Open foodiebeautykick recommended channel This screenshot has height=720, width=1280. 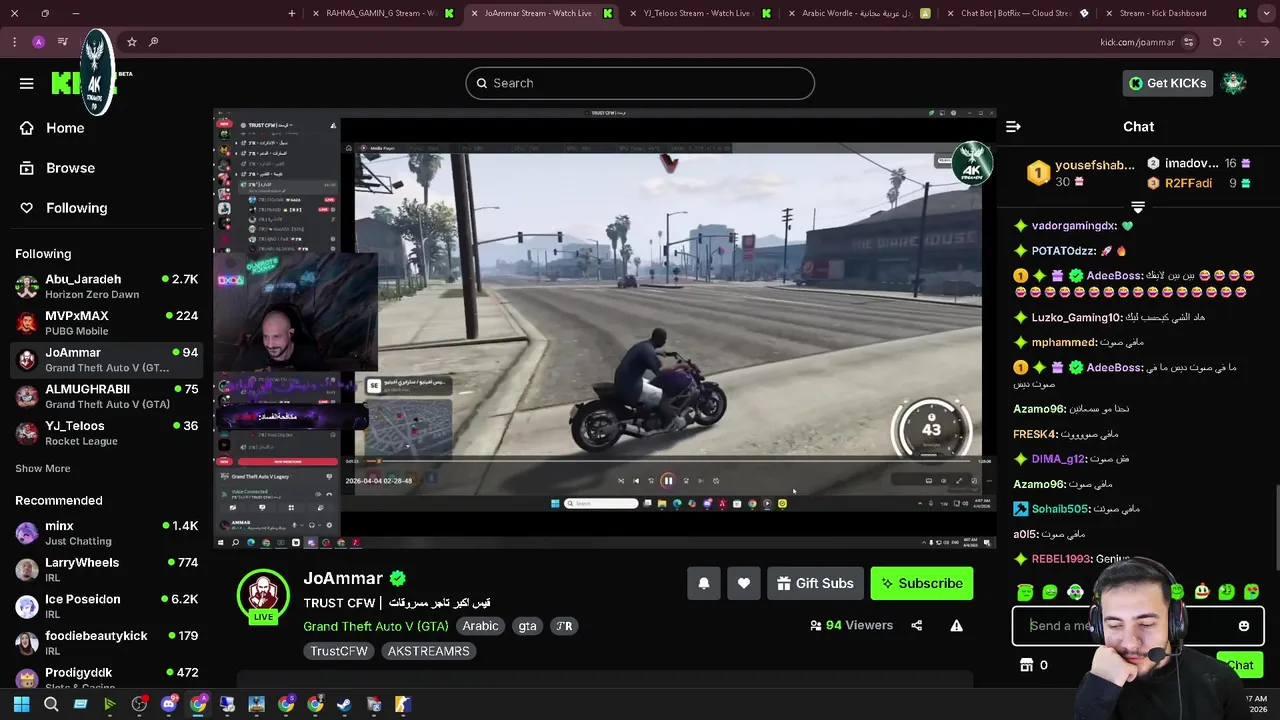(106, 643)
